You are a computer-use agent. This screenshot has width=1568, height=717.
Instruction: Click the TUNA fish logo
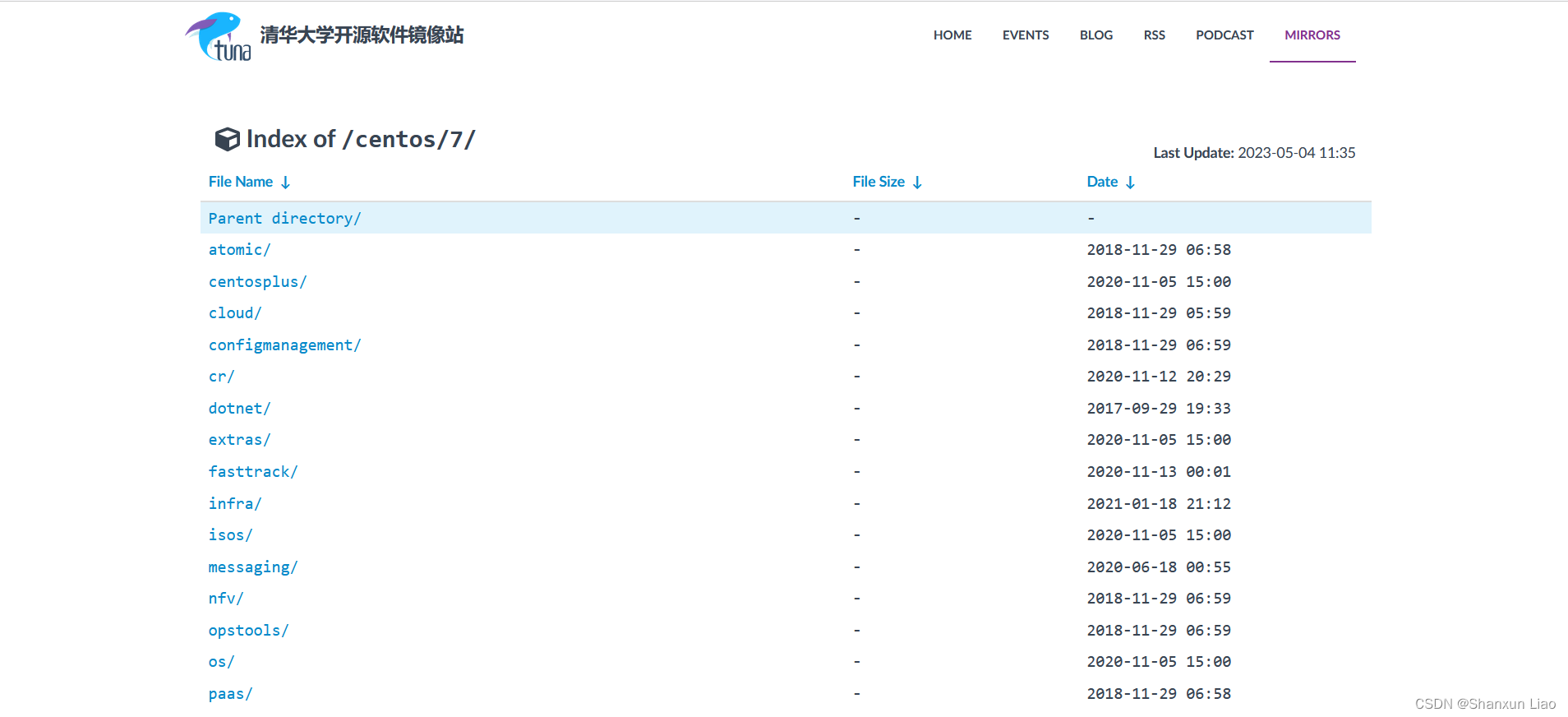(x=218, y=37)
